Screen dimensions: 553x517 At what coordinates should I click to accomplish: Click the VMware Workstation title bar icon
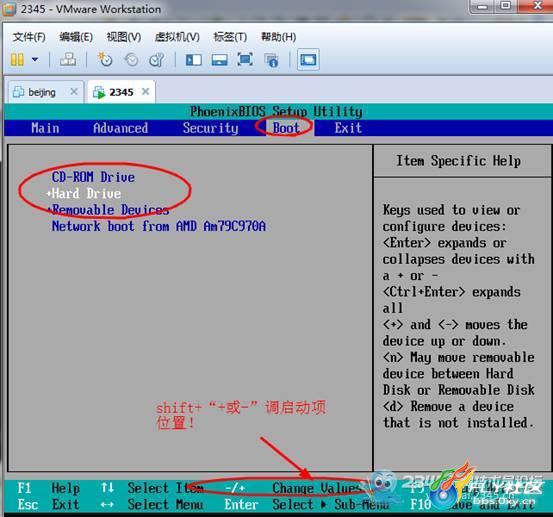(x=8, y=9)
